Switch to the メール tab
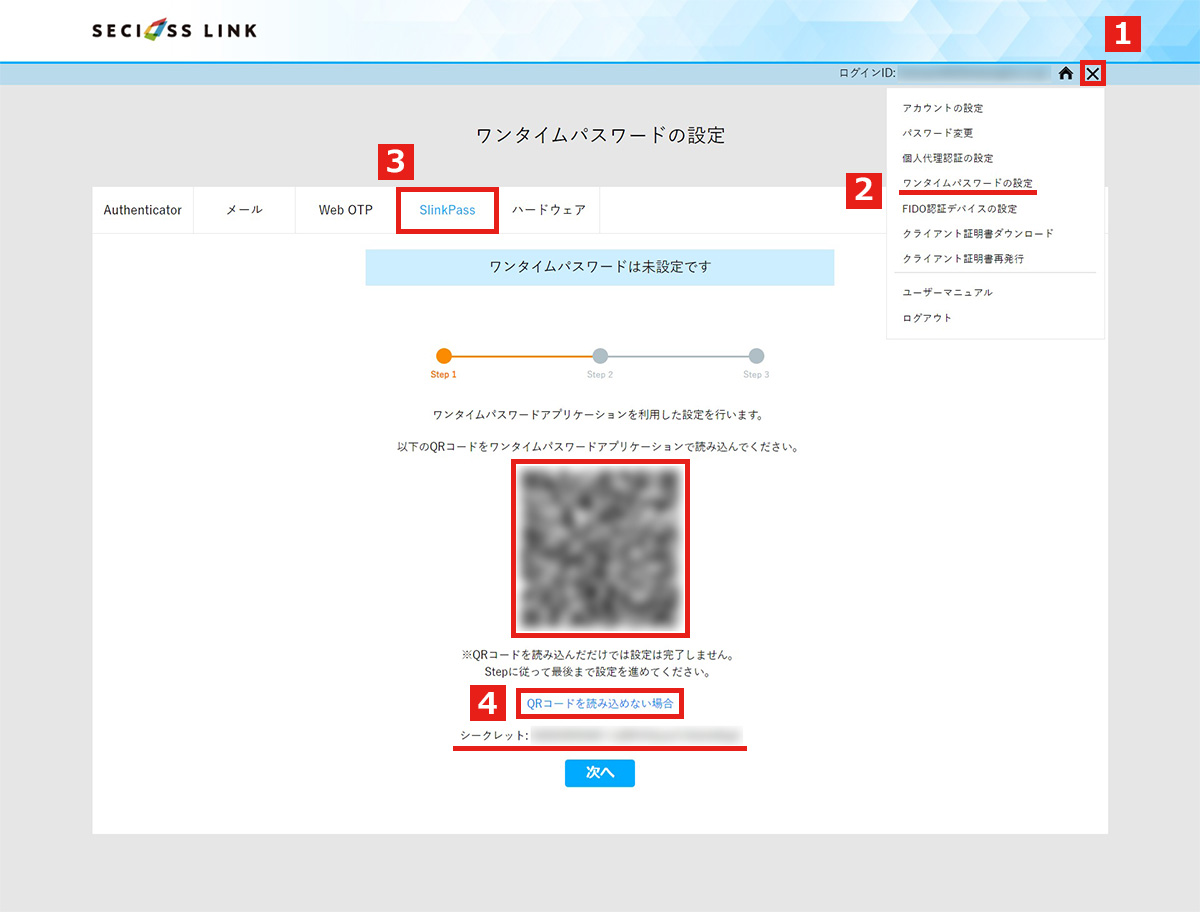This screenshot has height=912, width=1200. tap(244, 210)
